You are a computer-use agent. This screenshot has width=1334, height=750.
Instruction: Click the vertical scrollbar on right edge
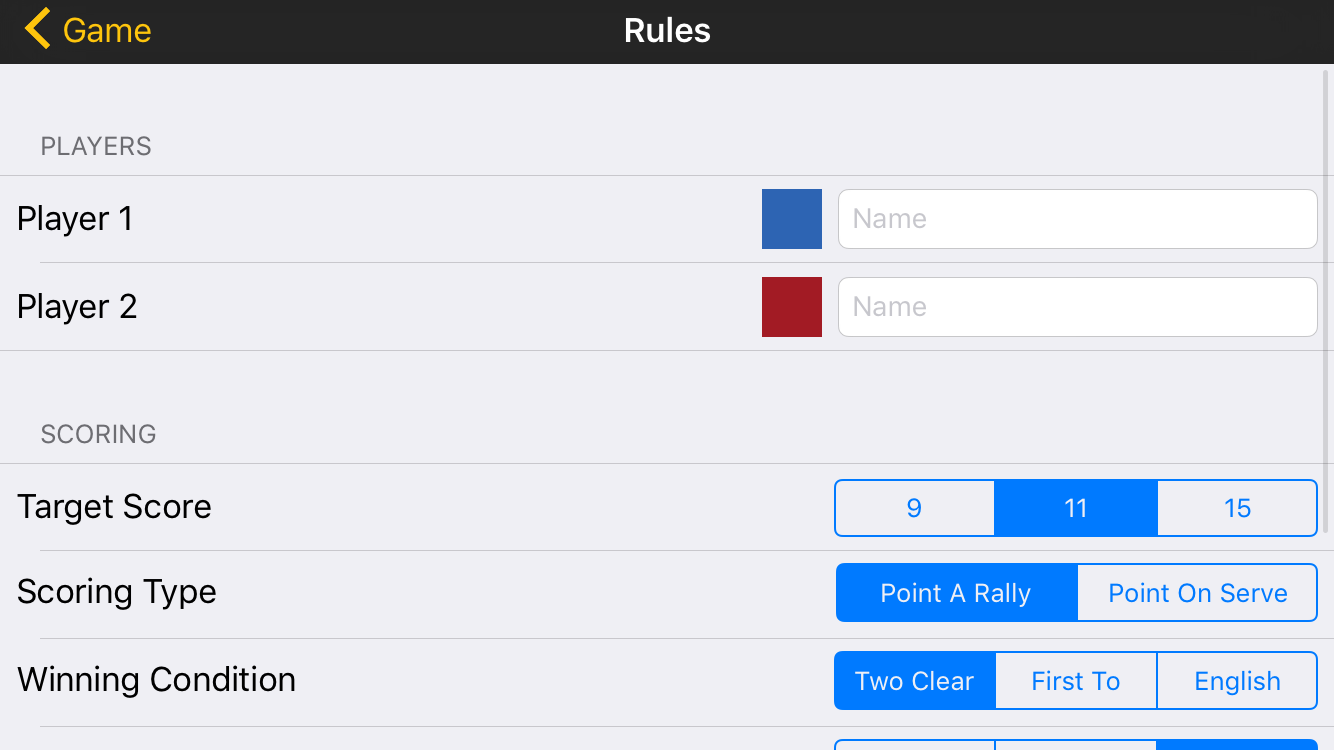coord(1325,300)
